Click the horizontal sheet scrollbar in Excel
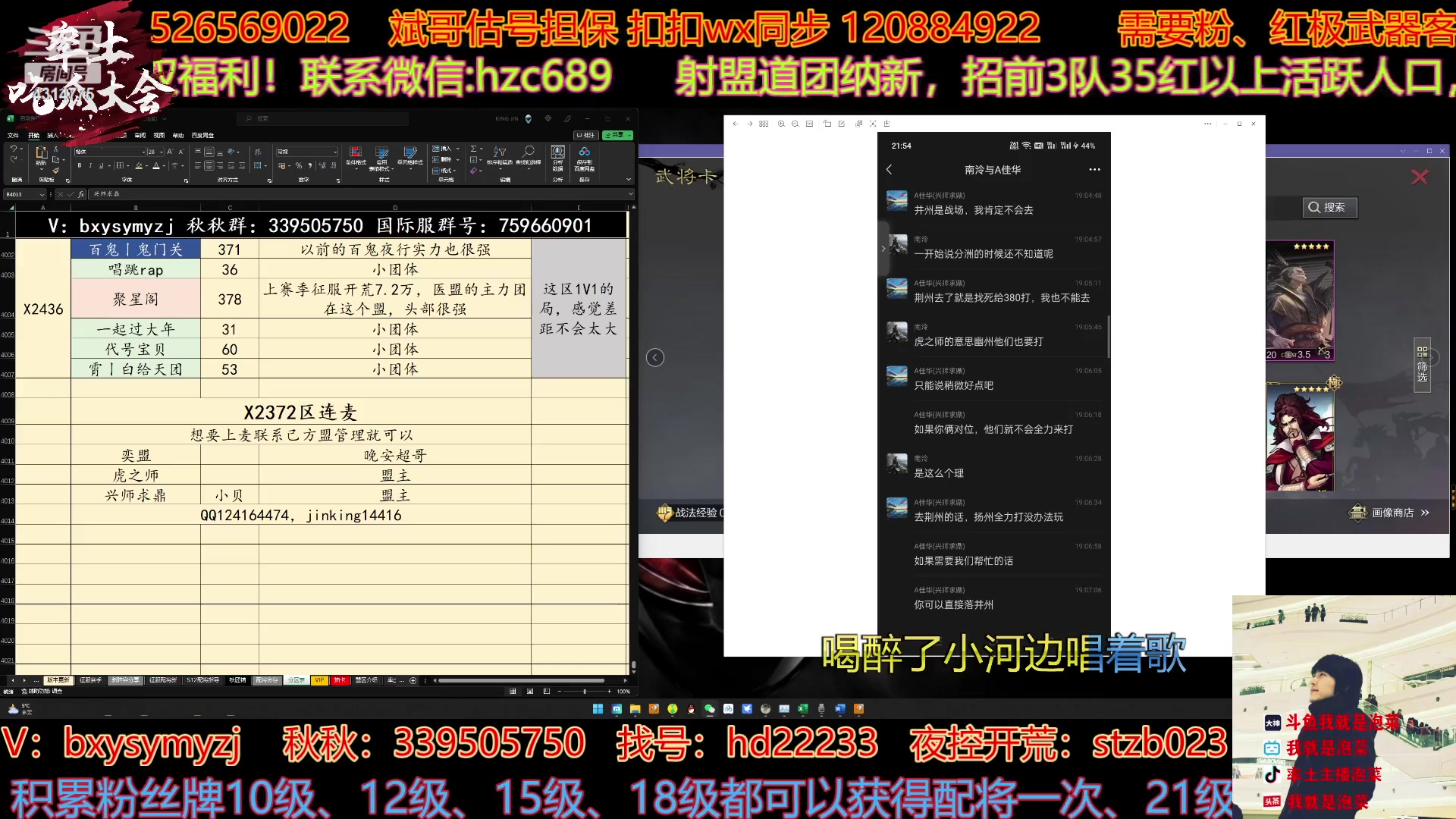 point(521,680)
